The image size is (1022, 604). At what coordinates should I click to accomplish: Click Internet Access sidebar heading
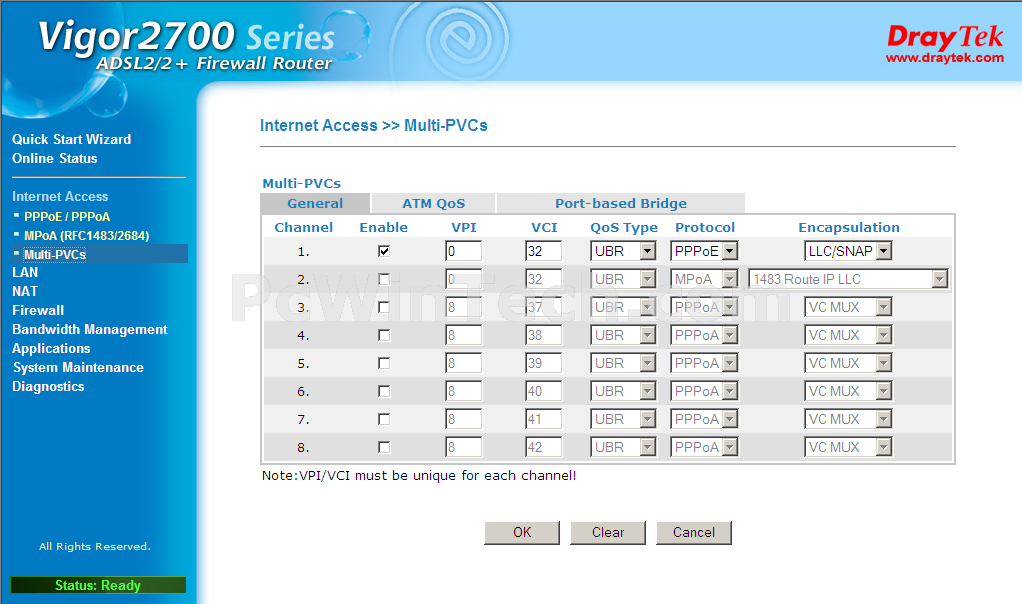point(60,196)
